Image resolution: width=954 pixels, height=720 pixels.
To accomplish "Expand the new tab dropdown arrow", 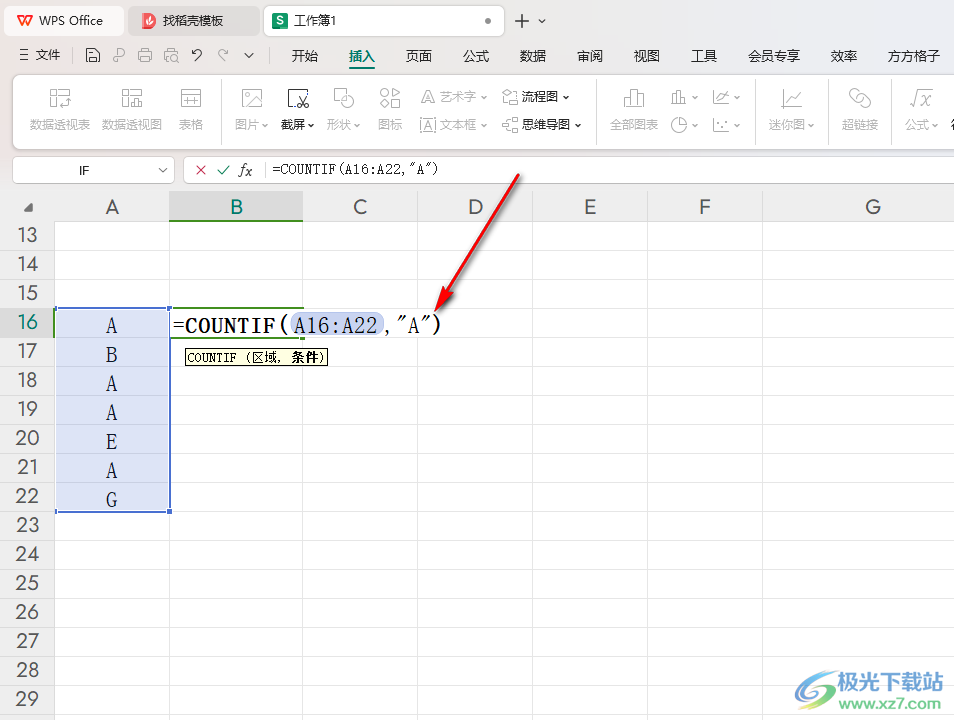I will point(542,21).
